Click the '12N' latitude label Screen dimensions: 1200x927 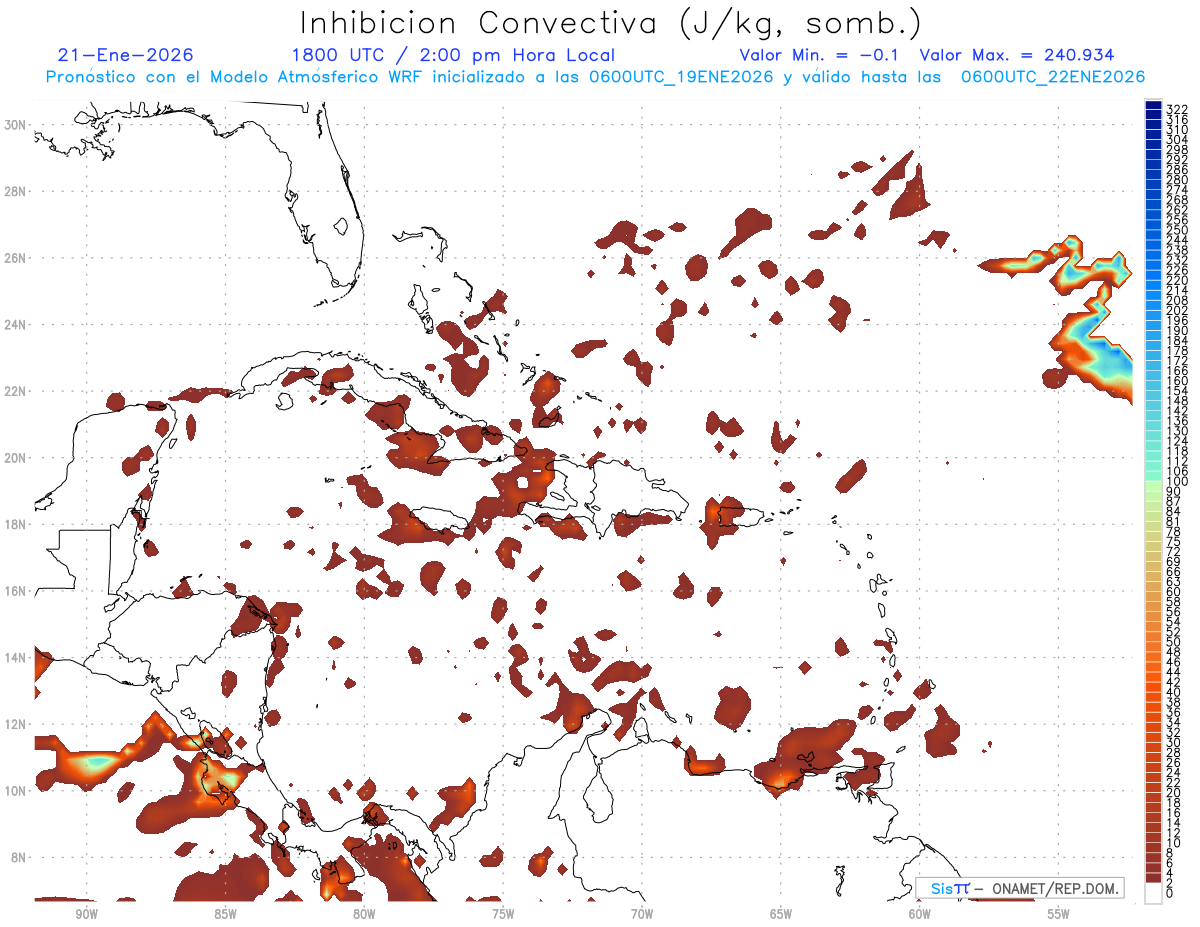click(x=16, y=724)
